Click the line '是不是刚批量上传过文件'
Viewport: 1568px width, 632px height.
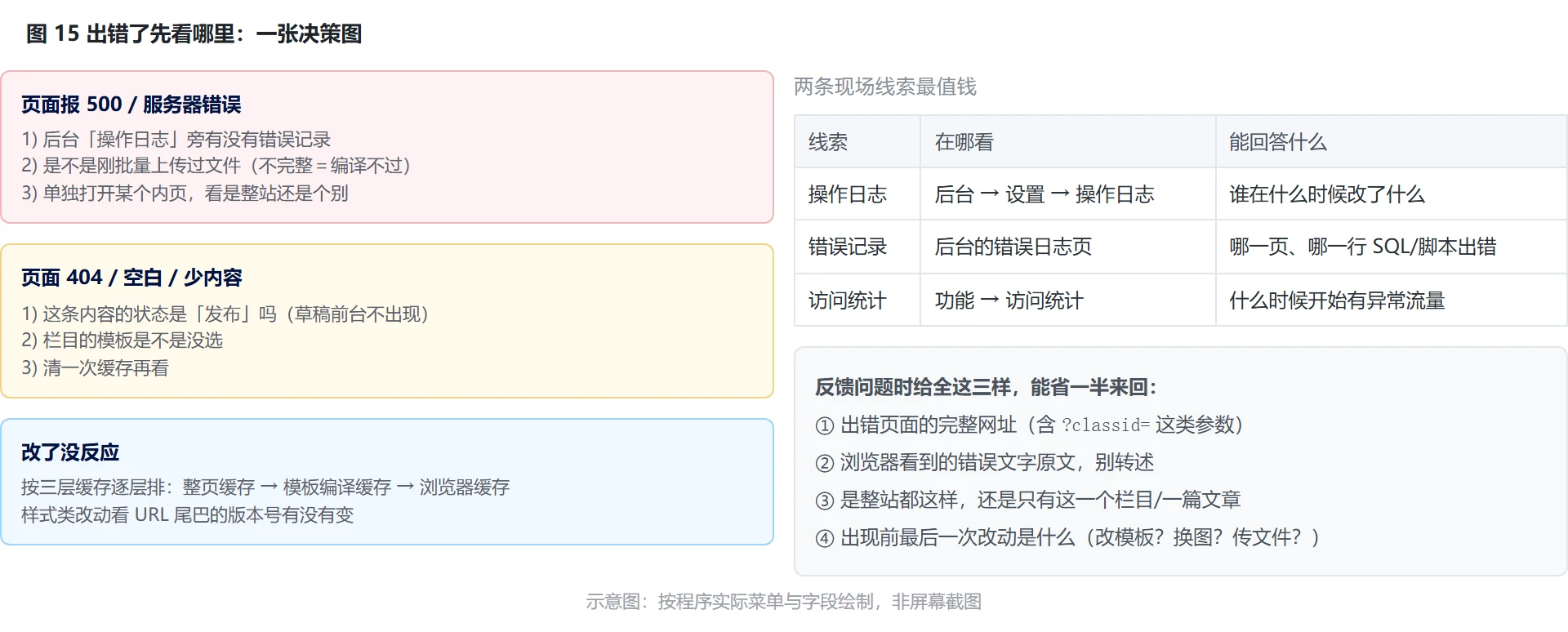(x=216, y=166)
